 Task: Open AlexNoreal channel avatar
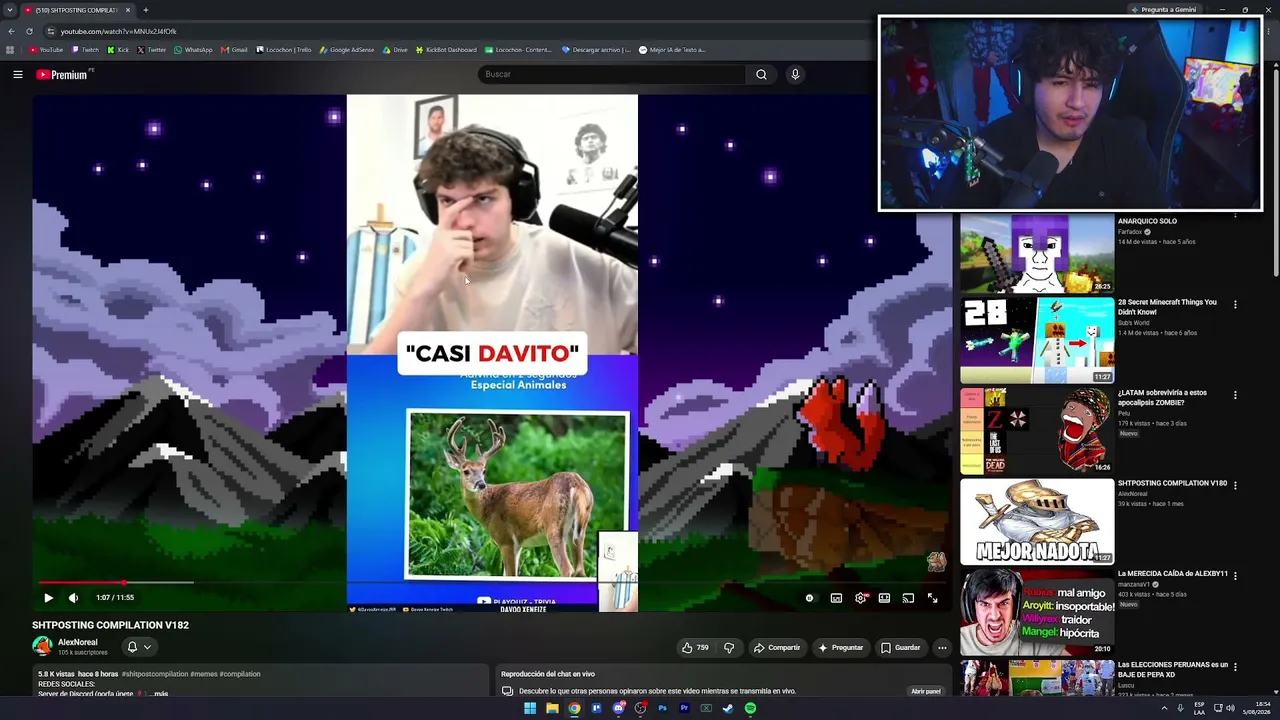42,646
